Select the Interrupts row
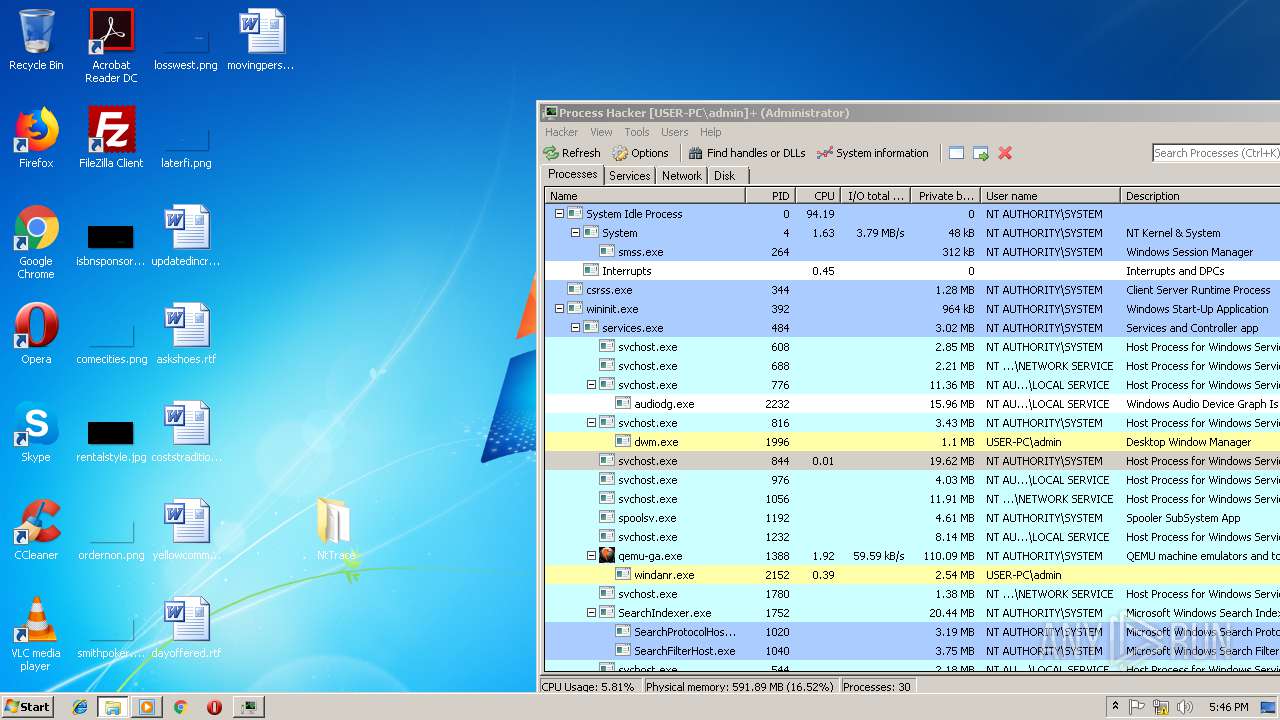 912,271
